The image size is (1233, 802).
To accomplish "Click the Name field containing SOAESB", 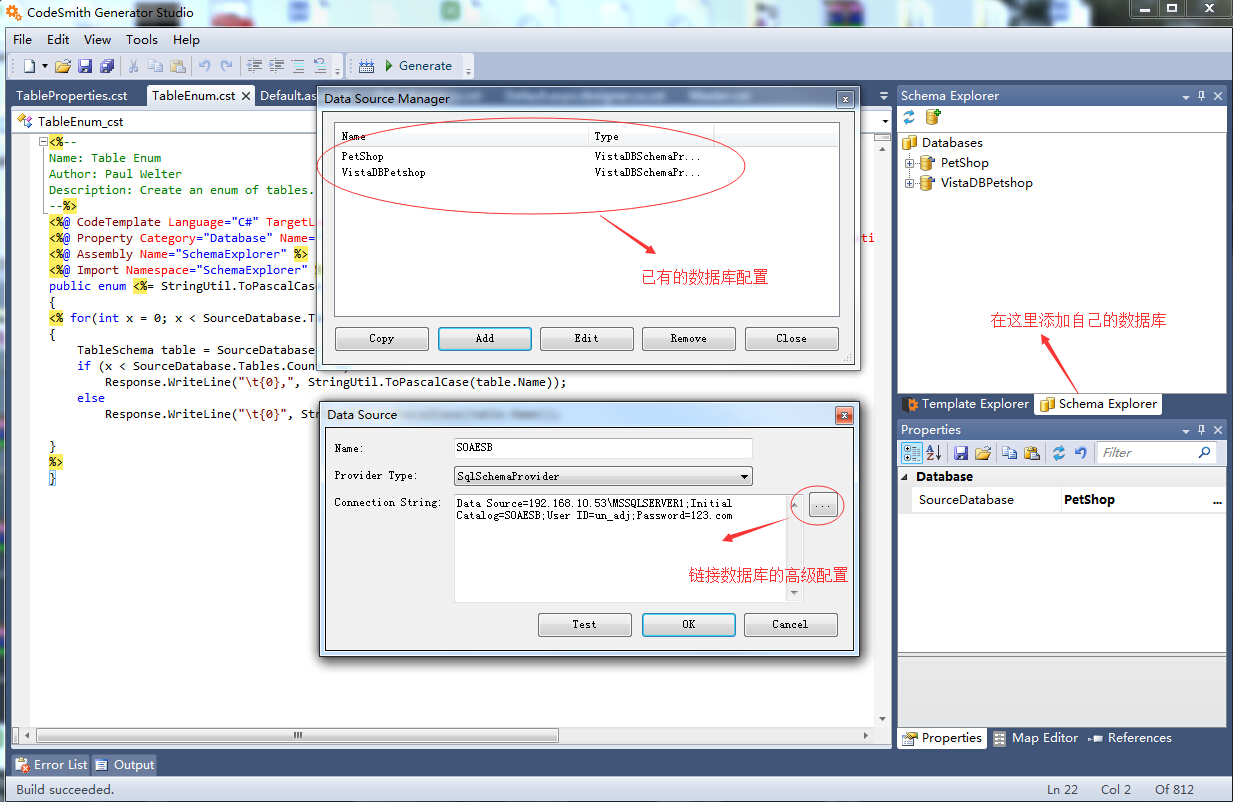I will (x=603, y=448).
